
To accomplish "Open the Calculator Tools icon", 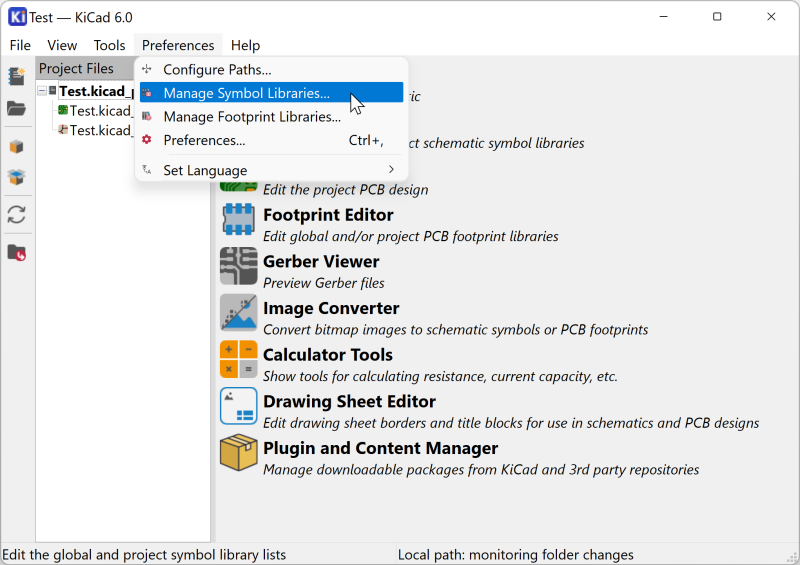I will click(x=238, y=359).
